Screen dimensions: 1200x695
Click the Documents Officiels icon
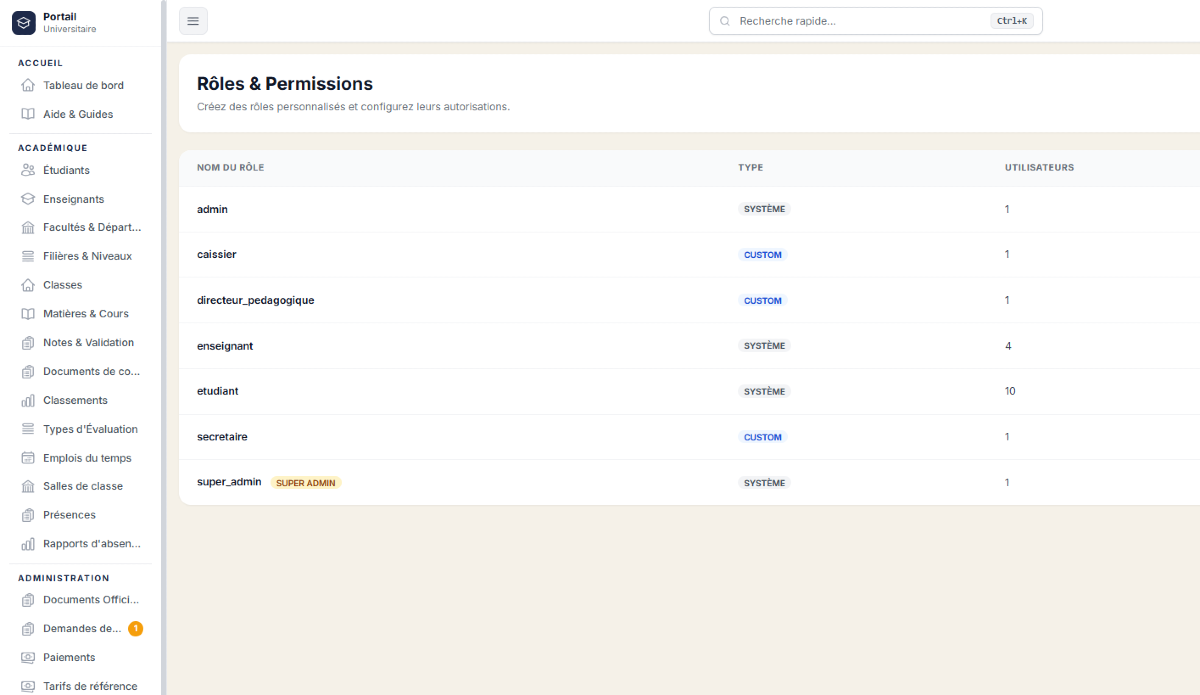(x=28, y=600)
